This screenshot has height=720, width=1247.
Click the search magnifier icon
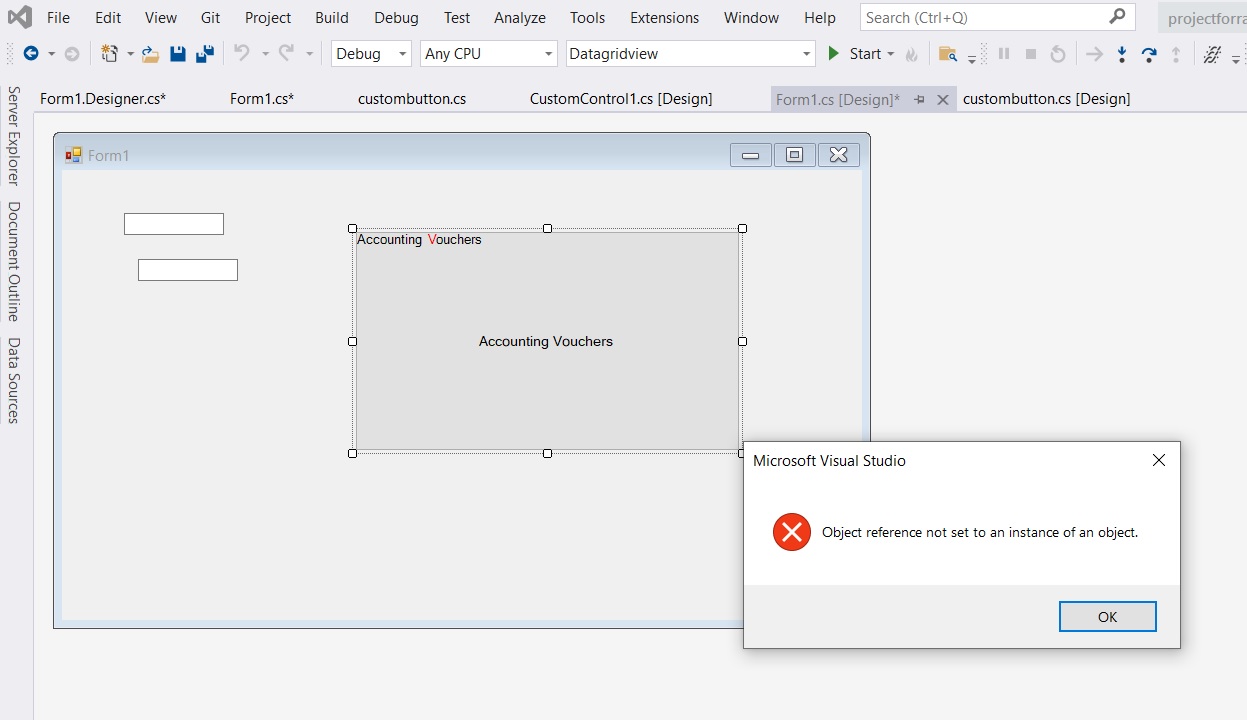coord(1118,17)
